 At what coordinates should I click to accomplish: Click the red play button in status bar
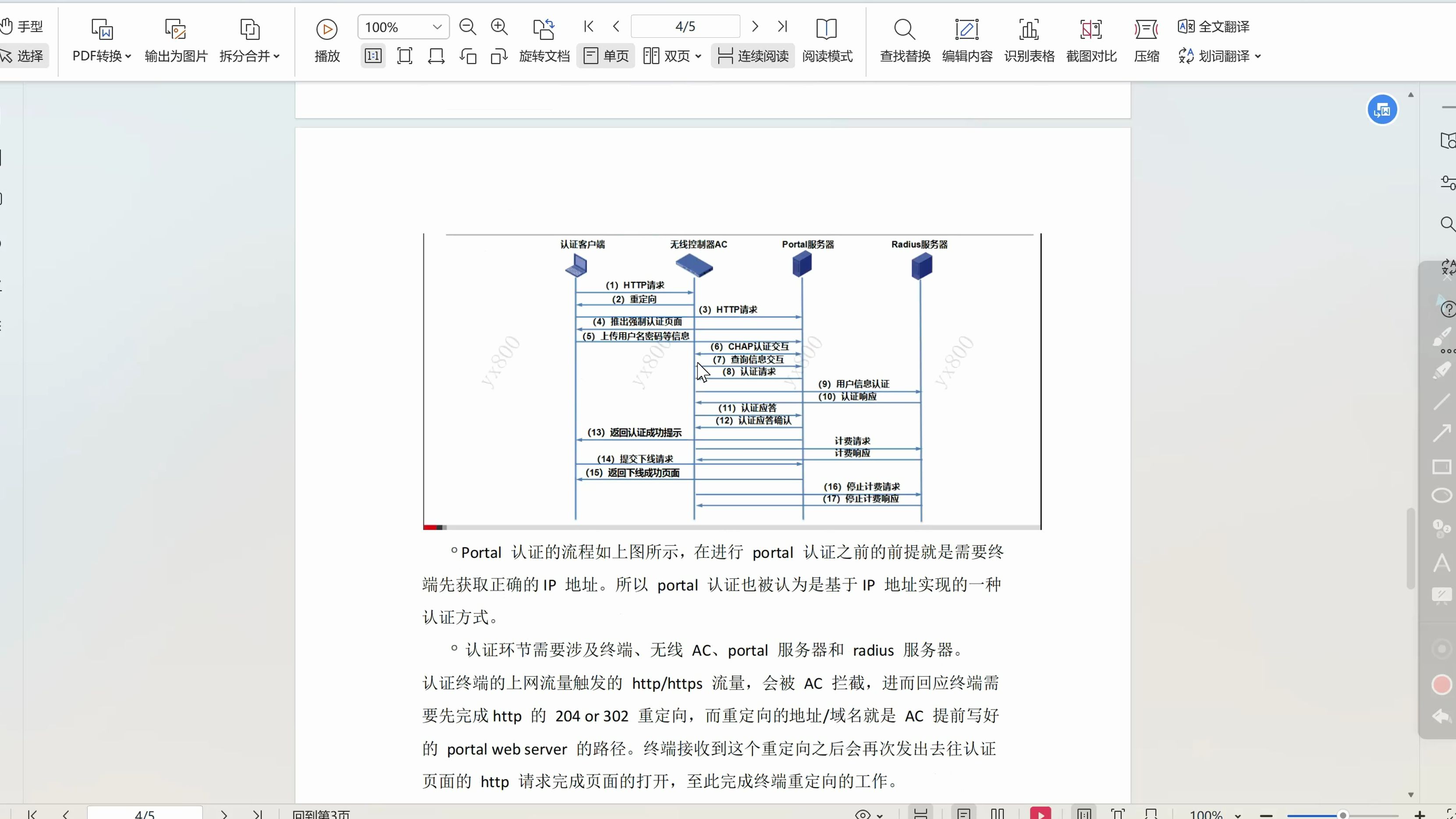[1041, 813]
